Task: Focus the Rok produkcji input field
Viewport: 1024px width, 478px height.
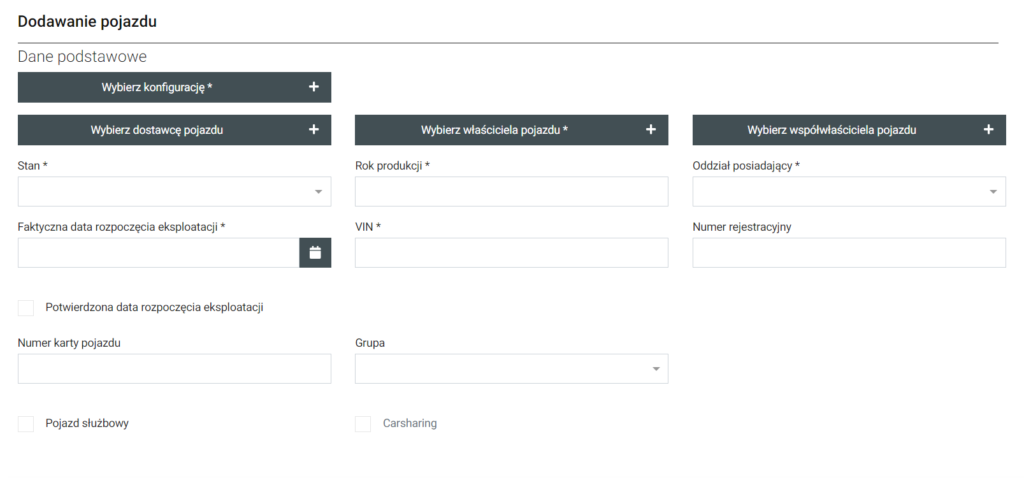Action: [511, 192]
